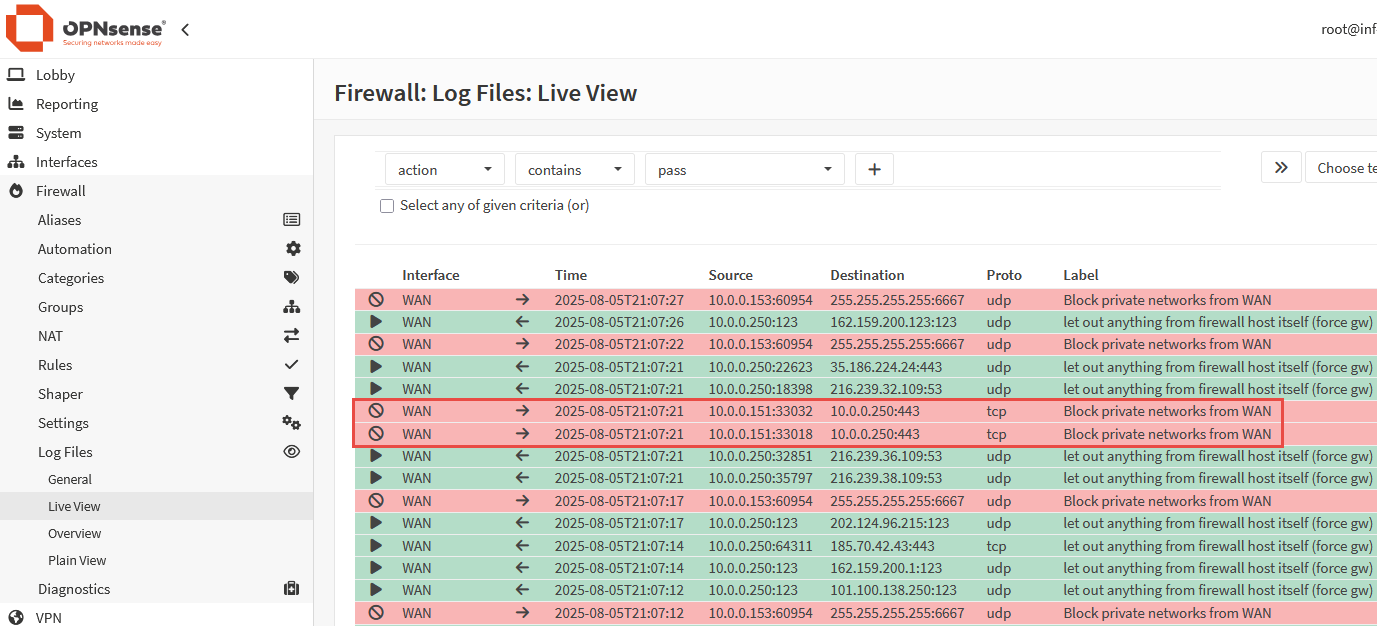The width and height of the screenshot is (1377, 626).
Task: Click the NAT exchange arrows icon
Action: tap(291, 336)
